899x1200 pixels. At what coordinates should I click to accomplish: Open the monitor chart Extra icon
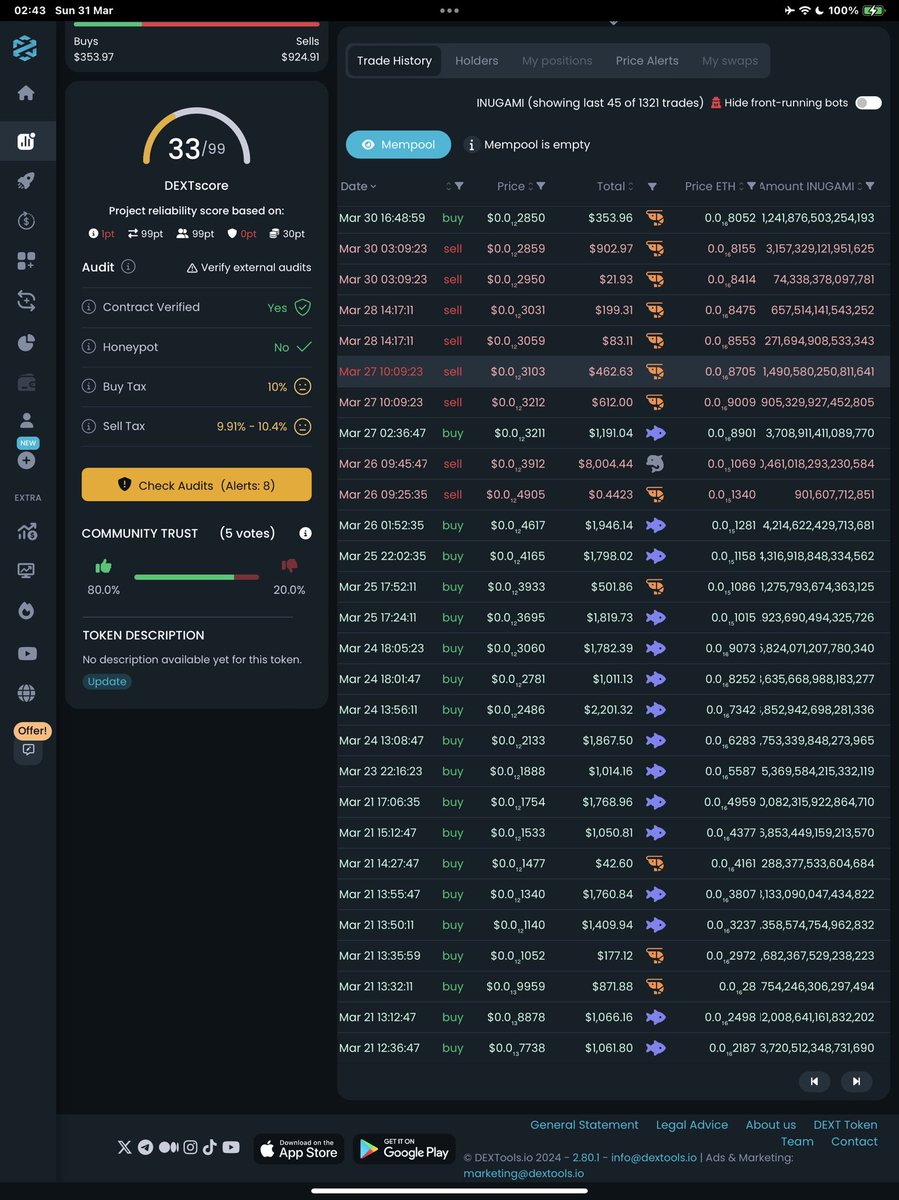click(26, 571)
